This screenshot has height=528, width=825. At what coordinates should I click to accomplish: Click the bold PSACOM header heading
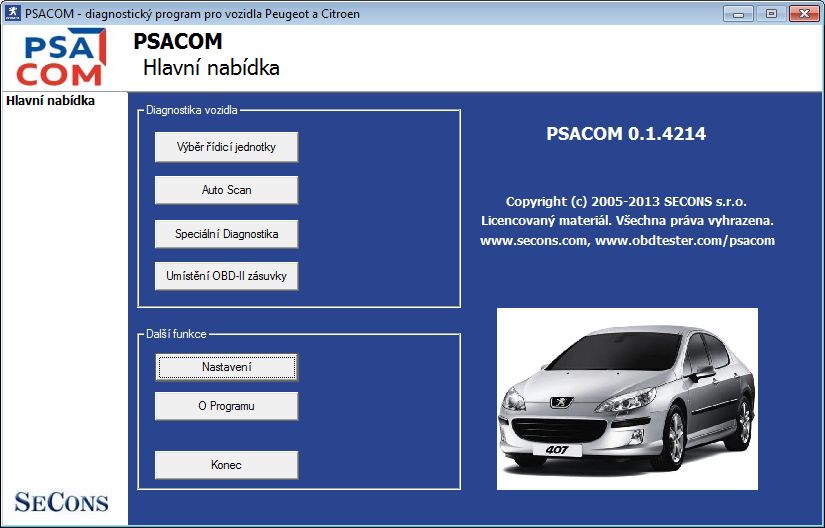(178, 41)
